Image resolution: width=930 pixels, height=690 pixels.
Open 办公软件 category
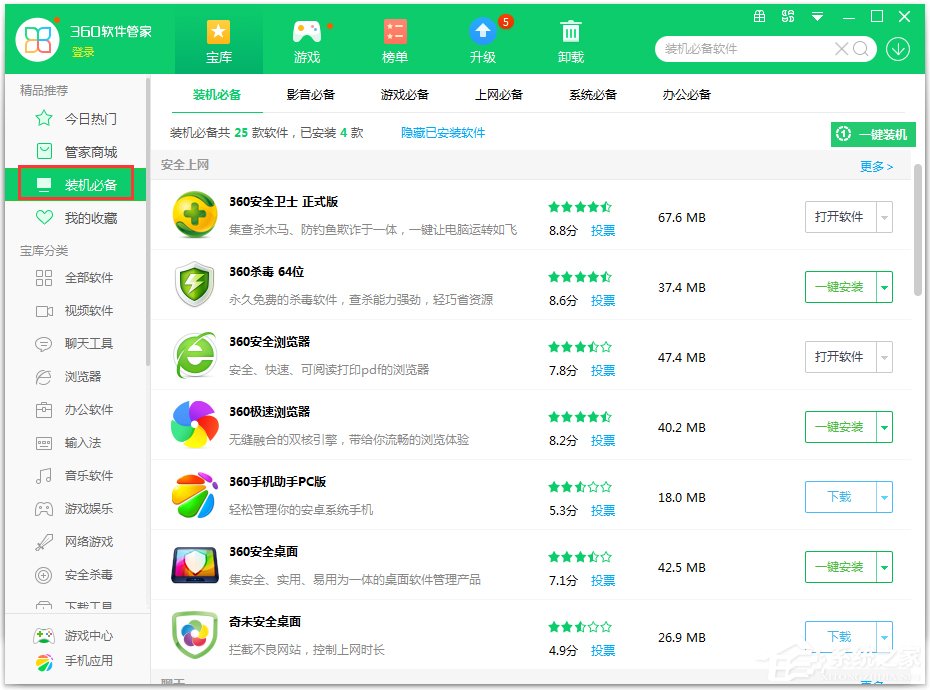pyautogui.click(x=76, y=409)
